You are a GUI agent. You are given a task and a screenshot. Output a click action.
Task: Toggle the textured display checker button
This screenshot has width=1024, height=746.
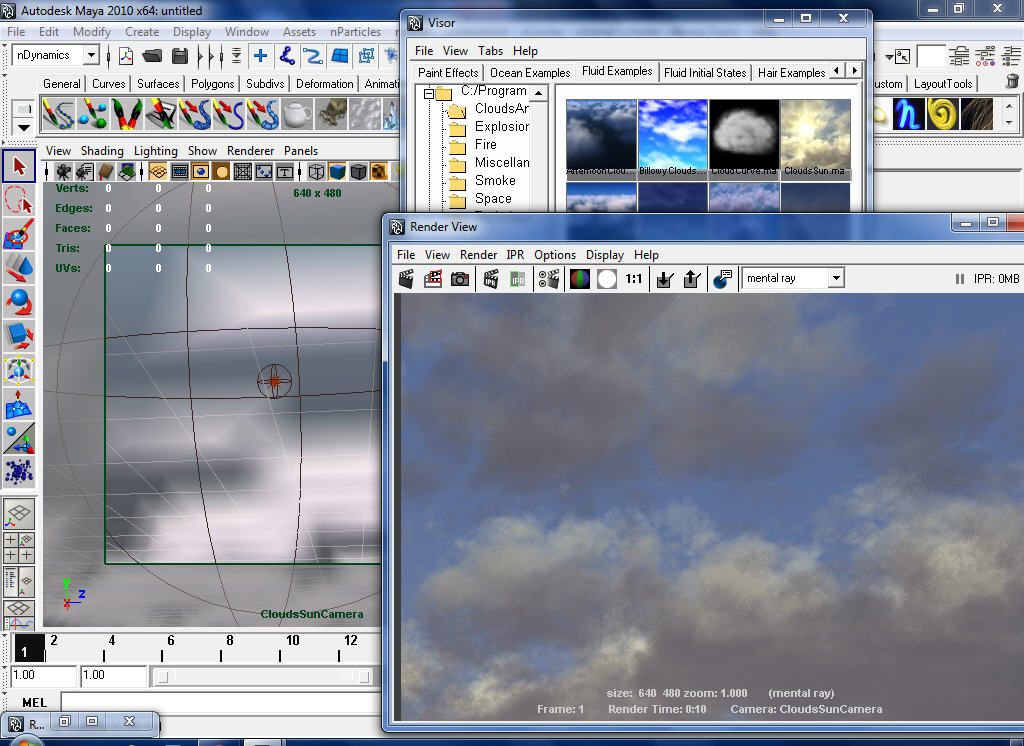click(379, 172)
